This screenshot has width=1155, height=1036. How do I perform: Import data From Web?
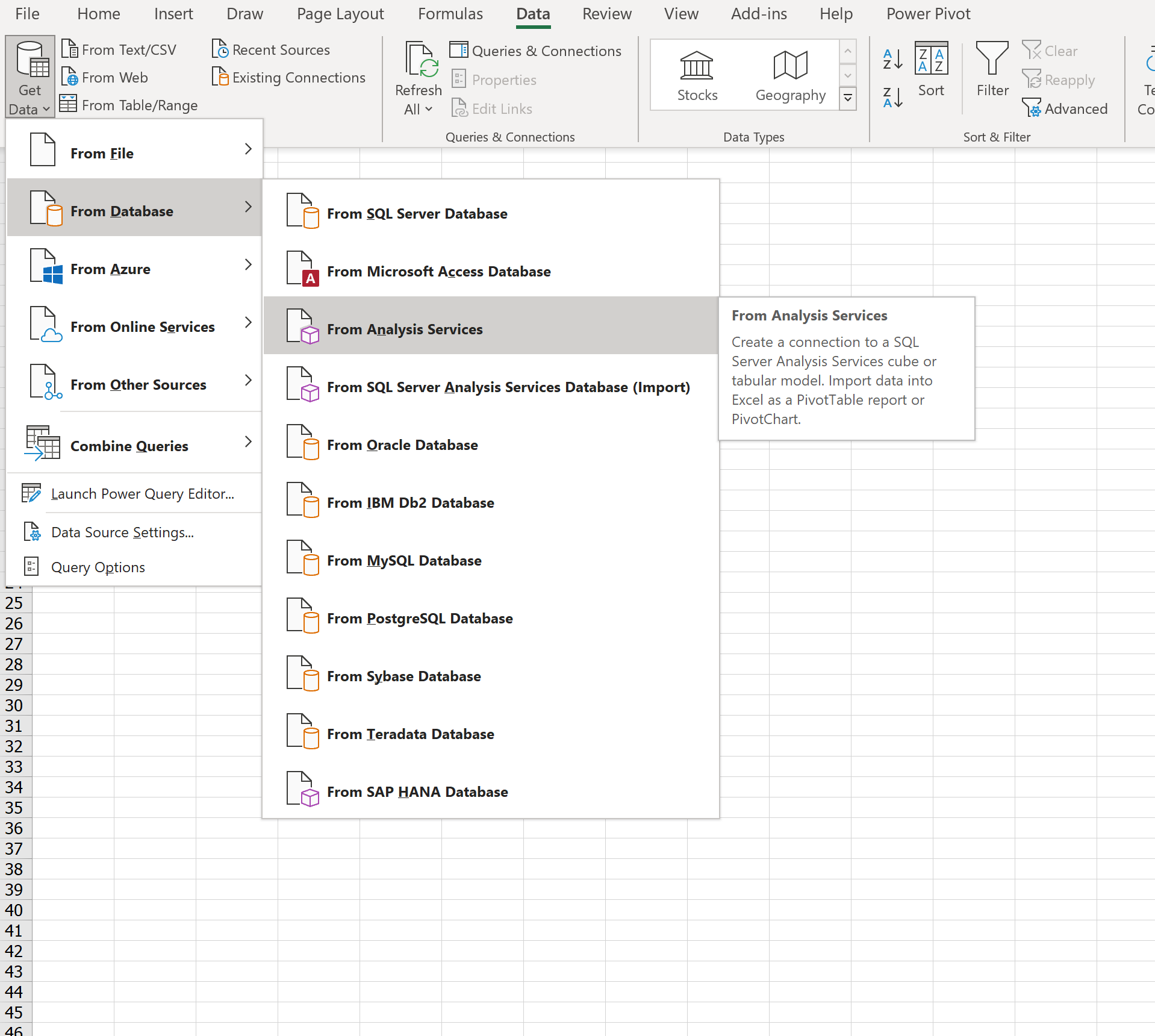coord(105,77)
